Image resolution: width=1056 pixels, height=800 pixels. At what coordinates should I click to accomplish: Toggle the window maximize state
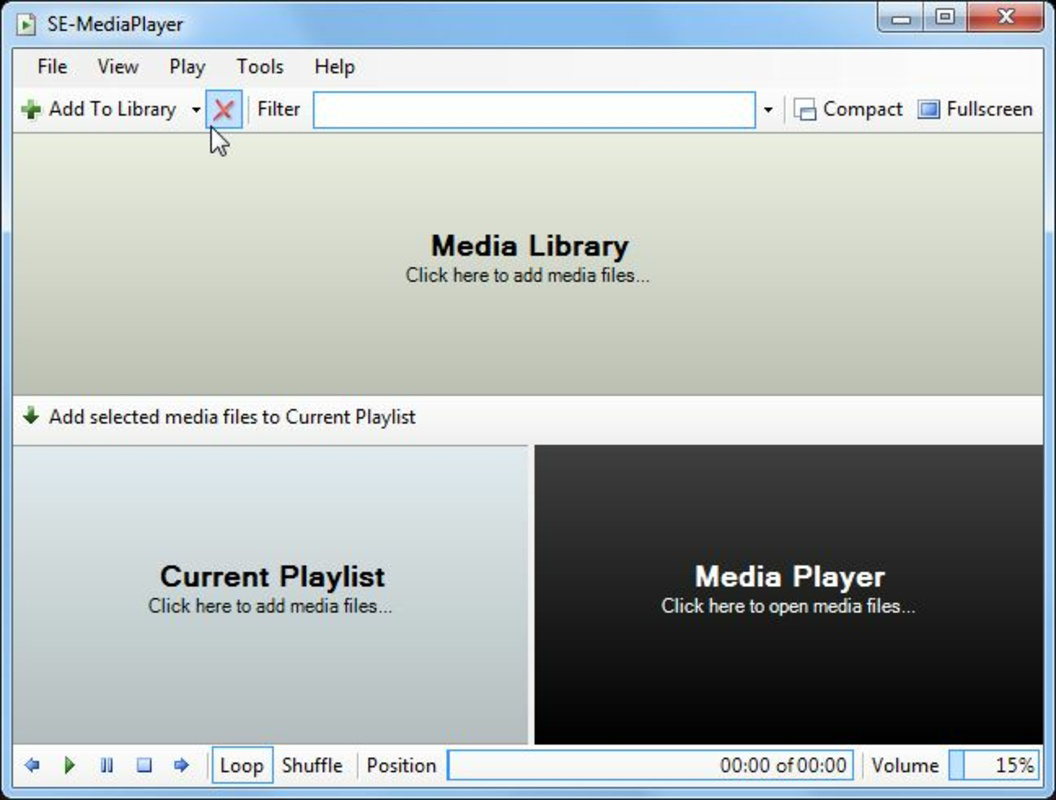click(x=943, y=17)
